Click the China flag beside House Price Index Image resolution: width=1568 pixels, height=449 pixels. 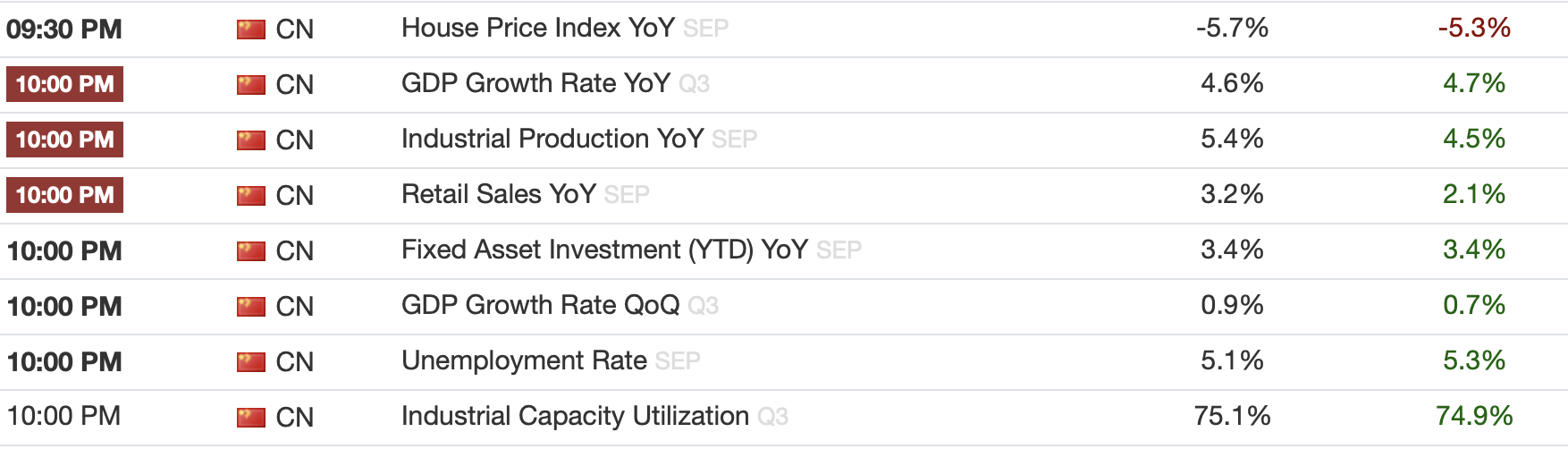pos(251,30)
